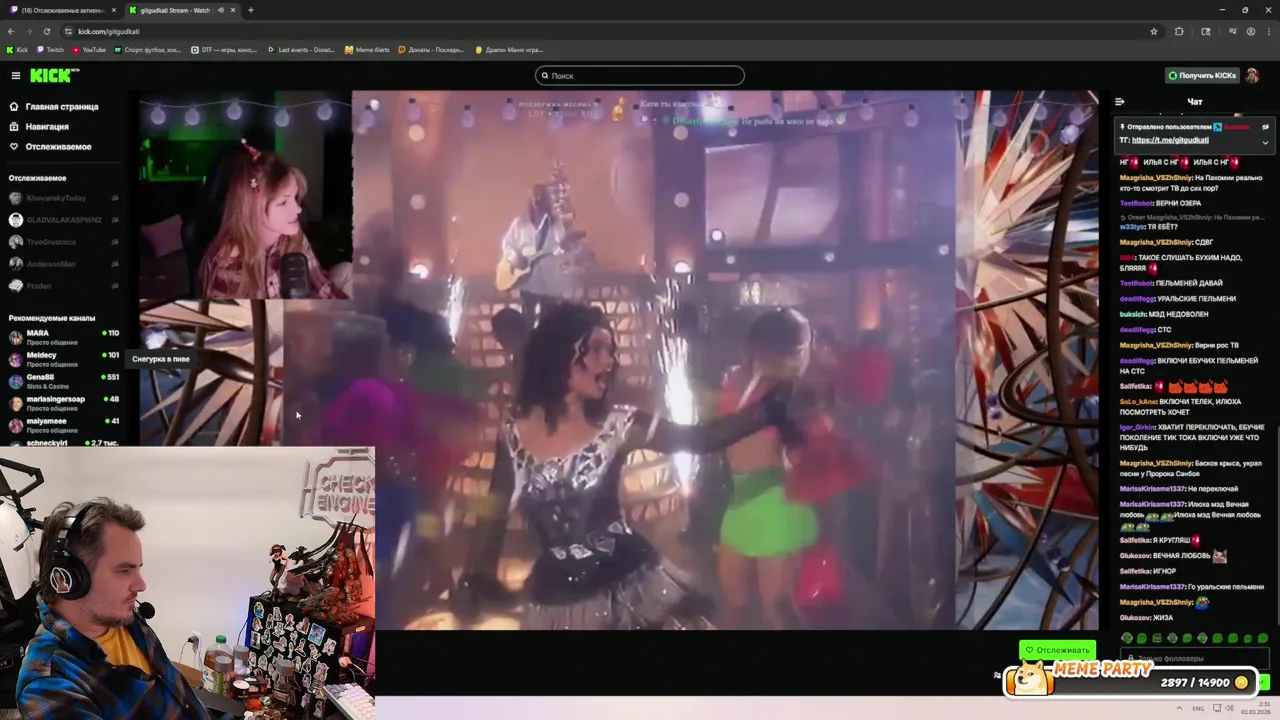The width and height of the screenshot is (1280, 720).
Task: Open the browser three-dot menu
Action: click(1267, 31)
